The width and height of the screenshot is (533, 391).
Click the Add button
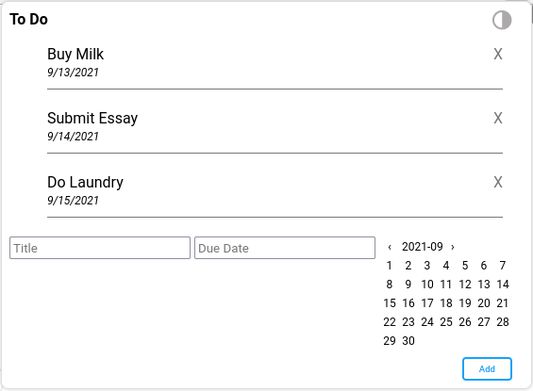point(487,369)
